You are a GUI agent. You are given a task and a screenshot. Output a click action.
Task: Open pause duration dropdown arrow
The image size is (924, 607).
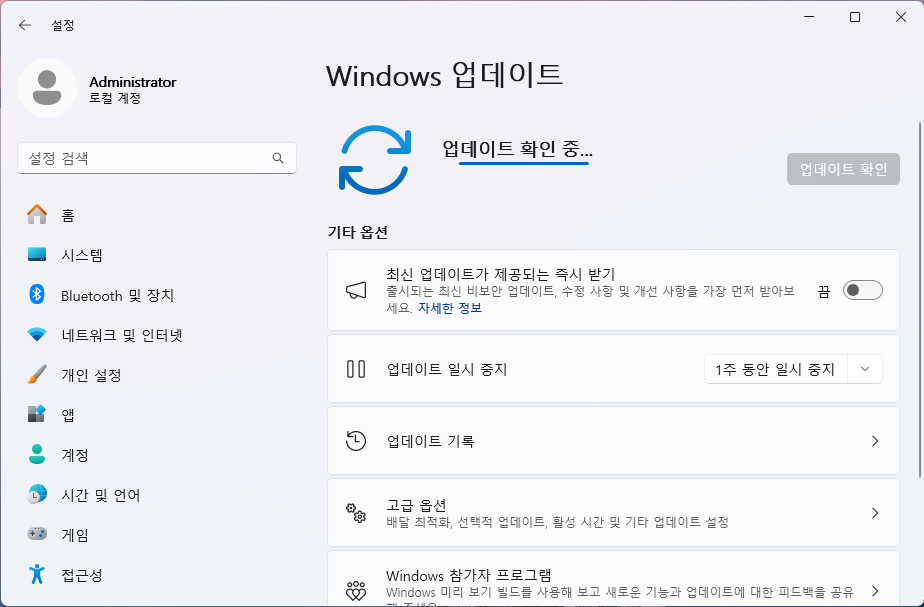click(865, 369)
